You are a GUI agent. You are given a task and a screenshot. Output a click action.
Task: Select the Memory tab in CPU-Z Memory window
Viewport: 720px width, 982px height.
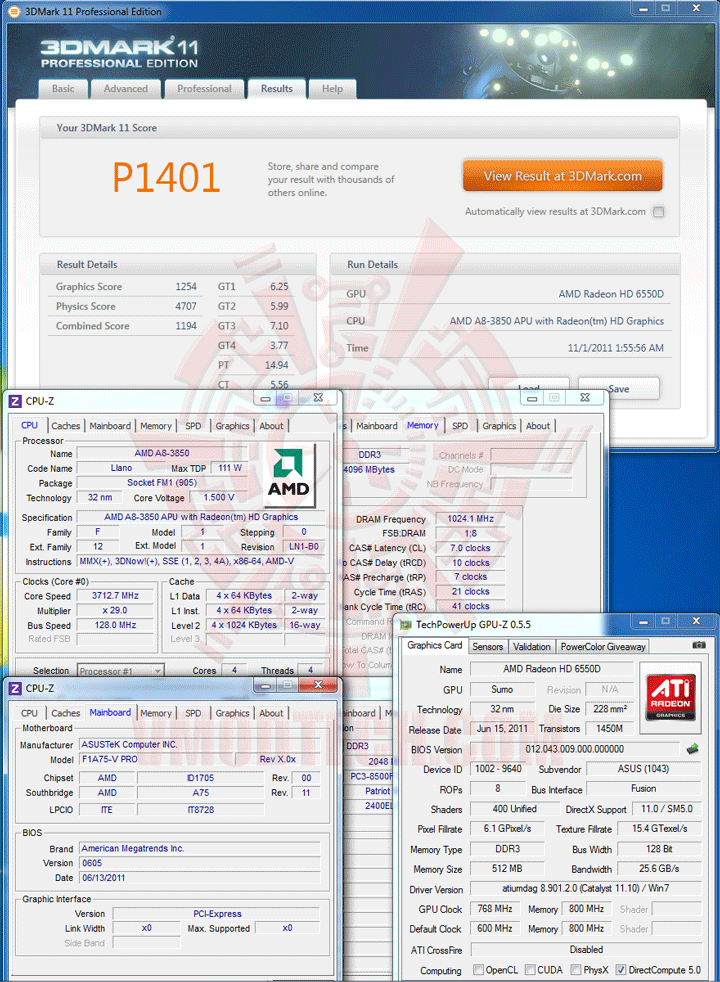[423, 425]
